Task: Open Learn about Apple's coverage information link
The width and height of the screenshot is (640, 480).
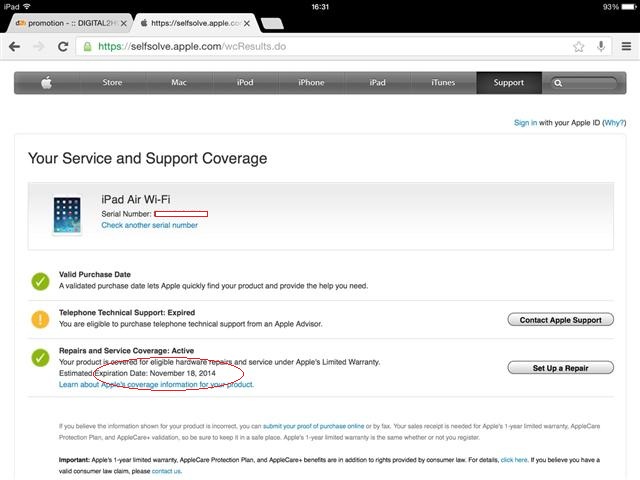Action: click(156, 384)
